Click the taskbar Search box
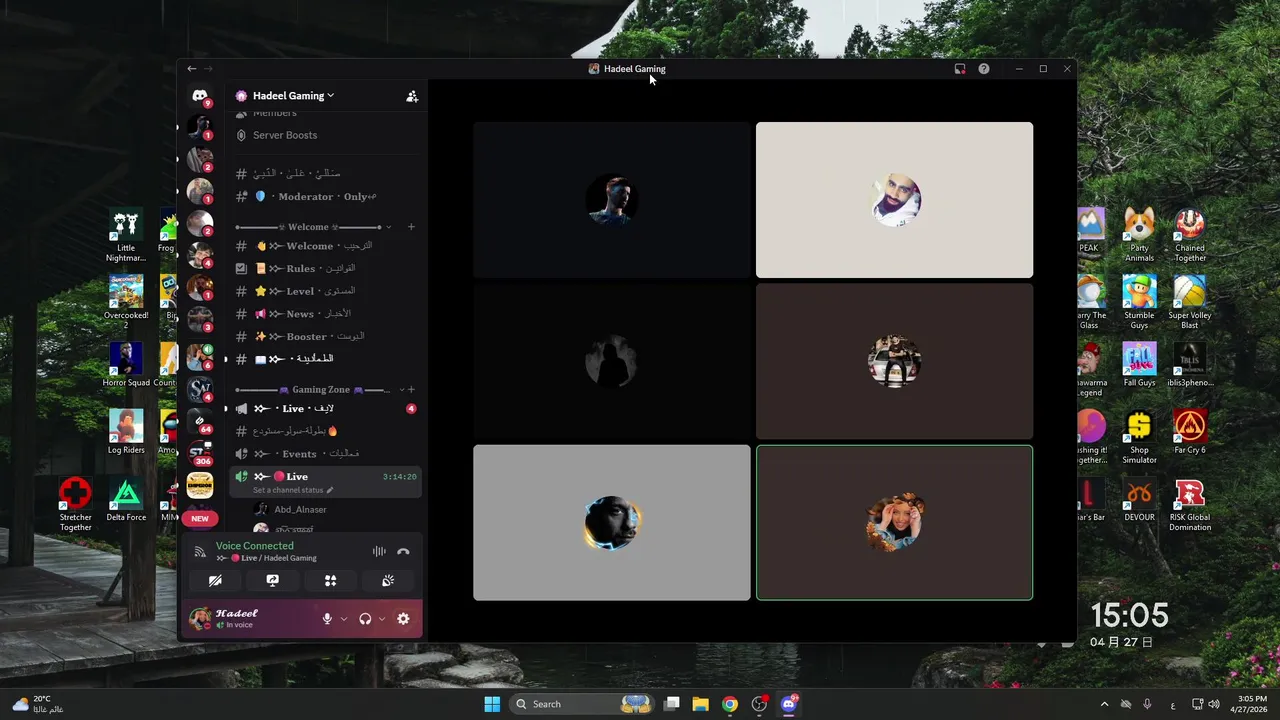The height and width of the screenshot is (720, 1280). tap(582, 704)
